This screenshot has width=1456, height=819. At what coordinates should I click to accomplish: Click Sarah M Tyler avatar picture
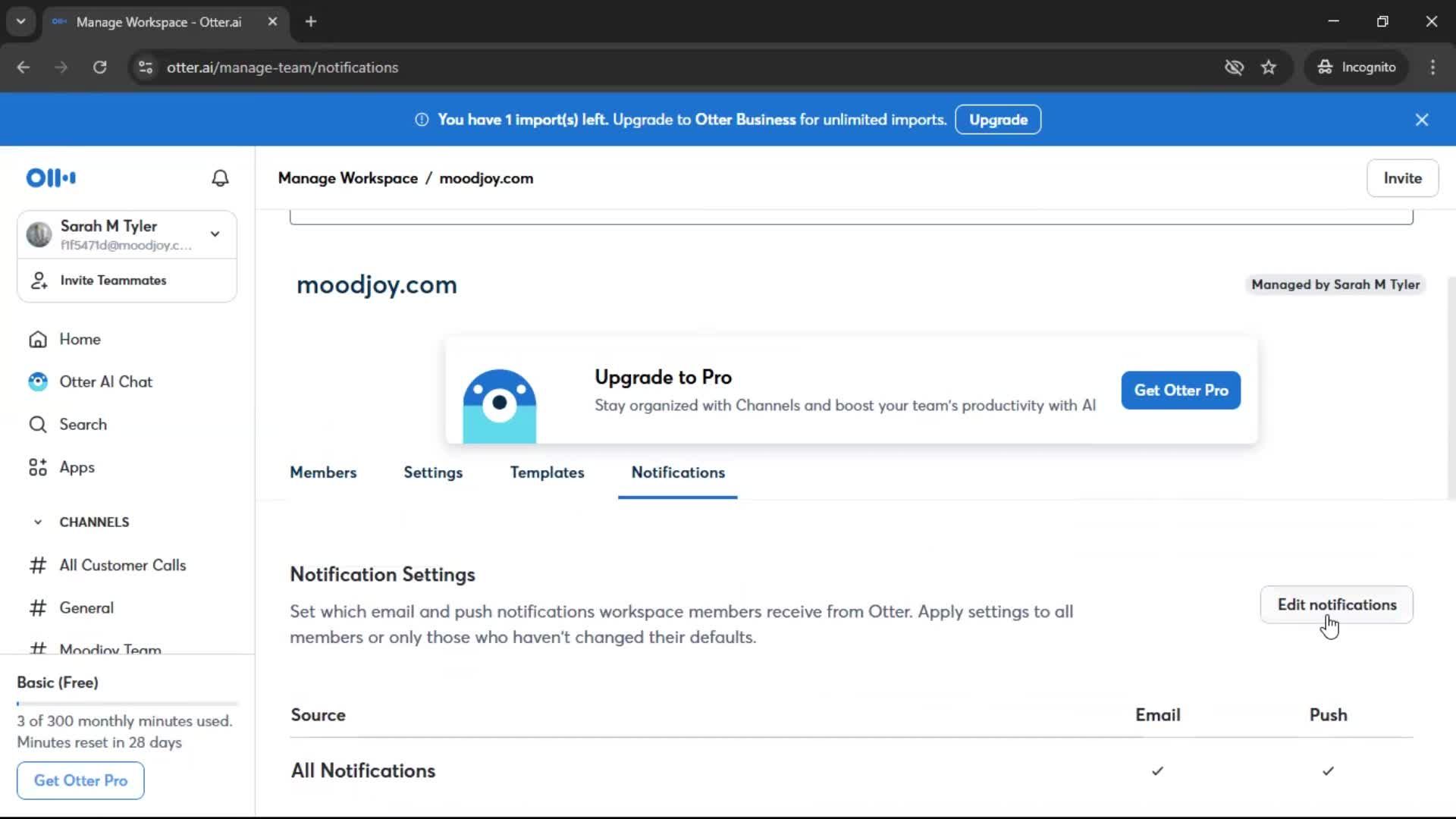(39, 234)
